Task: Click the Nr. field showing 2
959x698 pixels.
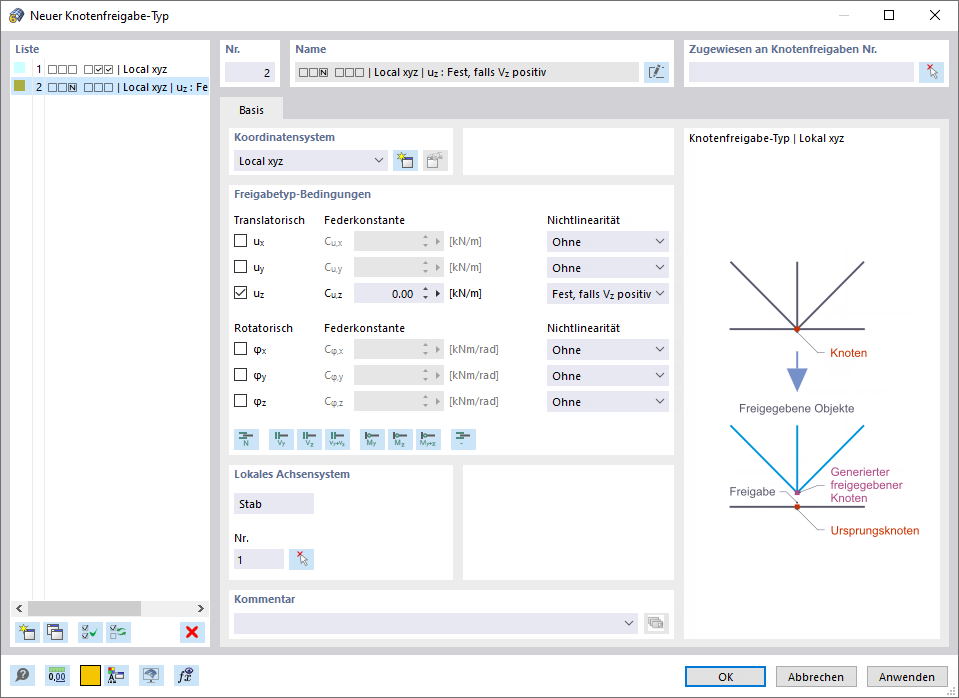Action: tap(250, 72)
